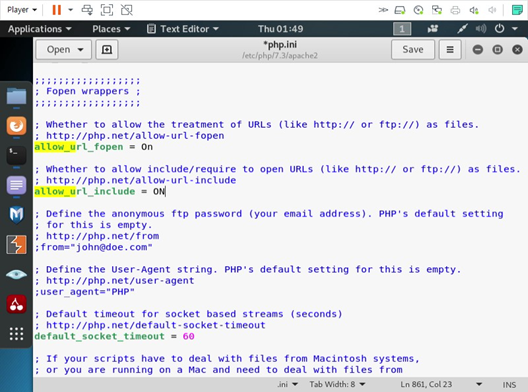Pause the virtual machine from the Player toolbar
528x392 pixels.
tap(57, 10)
